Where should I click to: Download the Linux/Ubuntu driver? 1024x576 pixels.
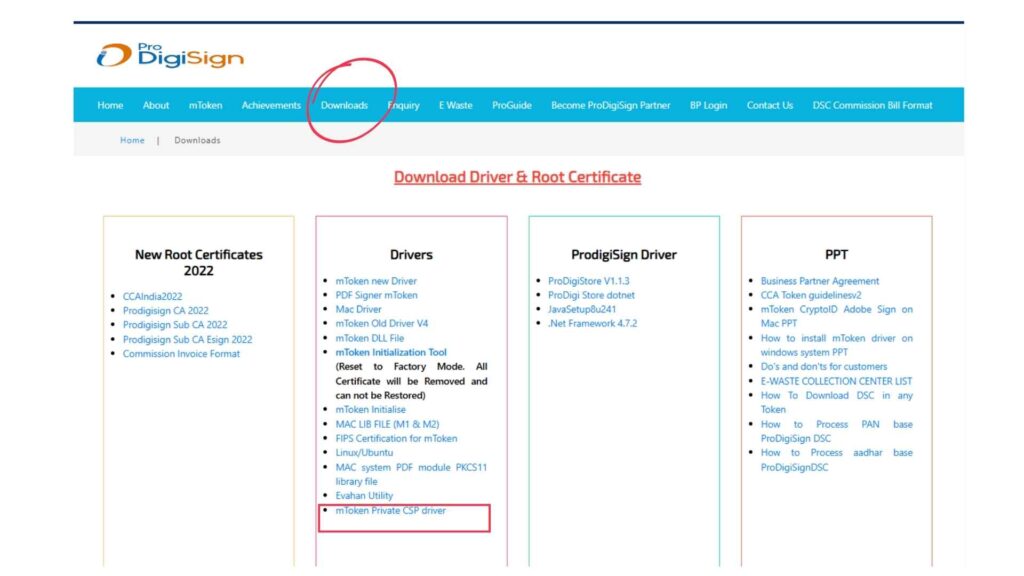(x=364, y=453)
